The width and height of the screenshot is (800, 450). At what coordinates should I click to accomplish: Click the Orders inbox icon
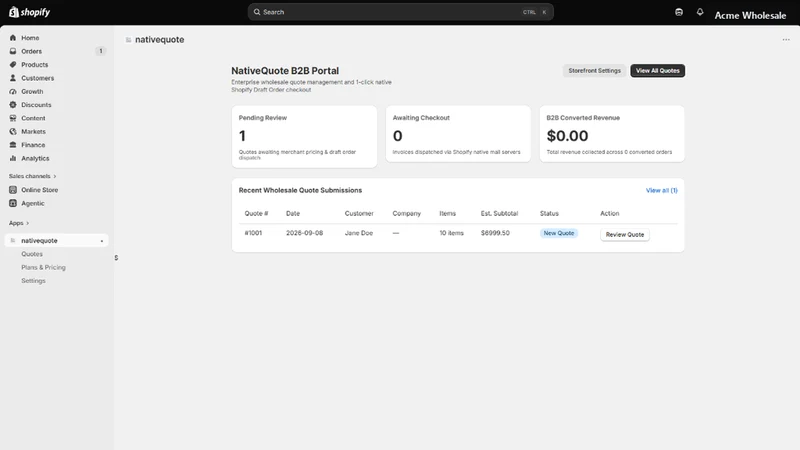pos(13,51)
